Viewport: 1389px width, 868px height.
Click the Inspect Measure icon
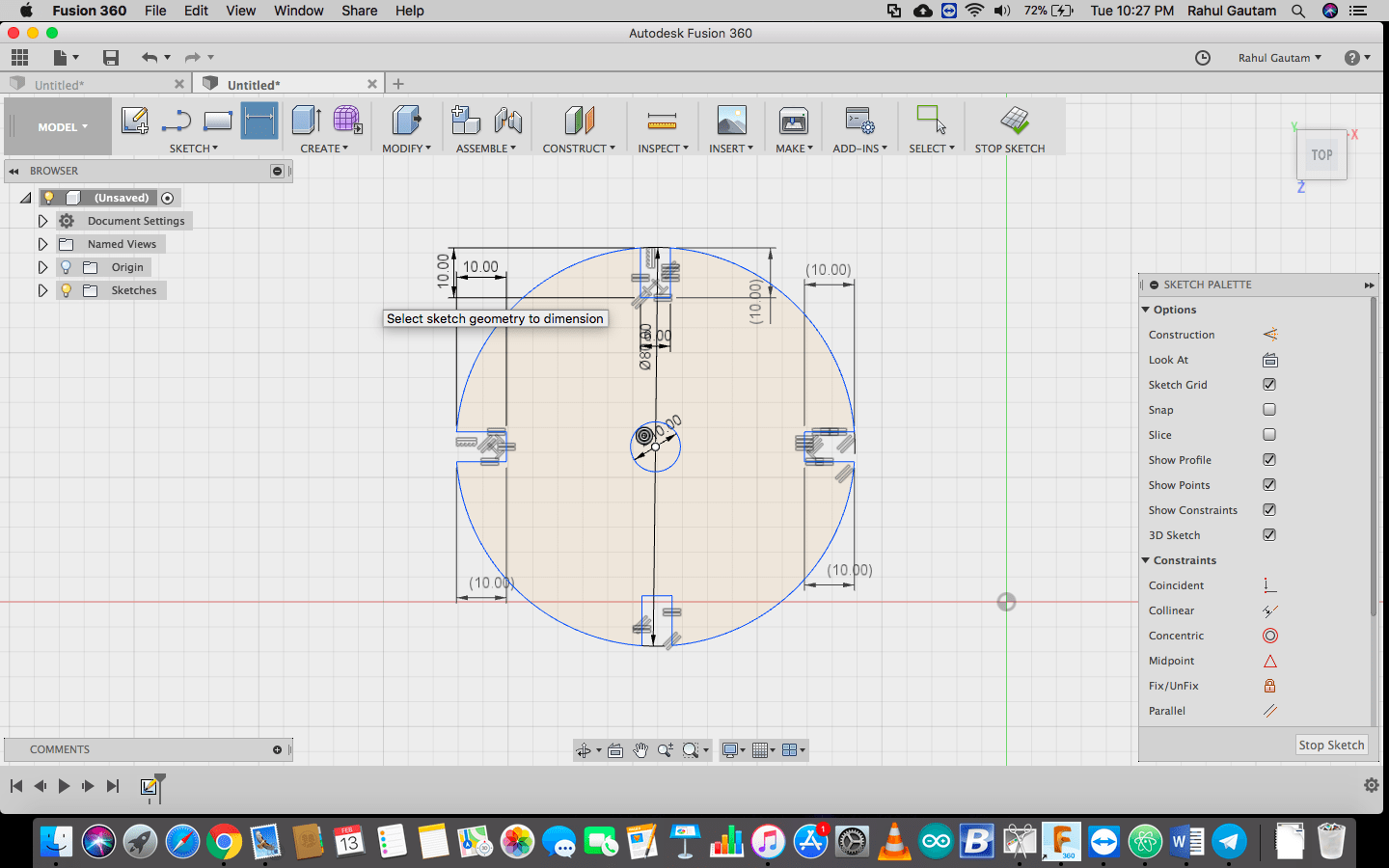click(x=662, y=121)
